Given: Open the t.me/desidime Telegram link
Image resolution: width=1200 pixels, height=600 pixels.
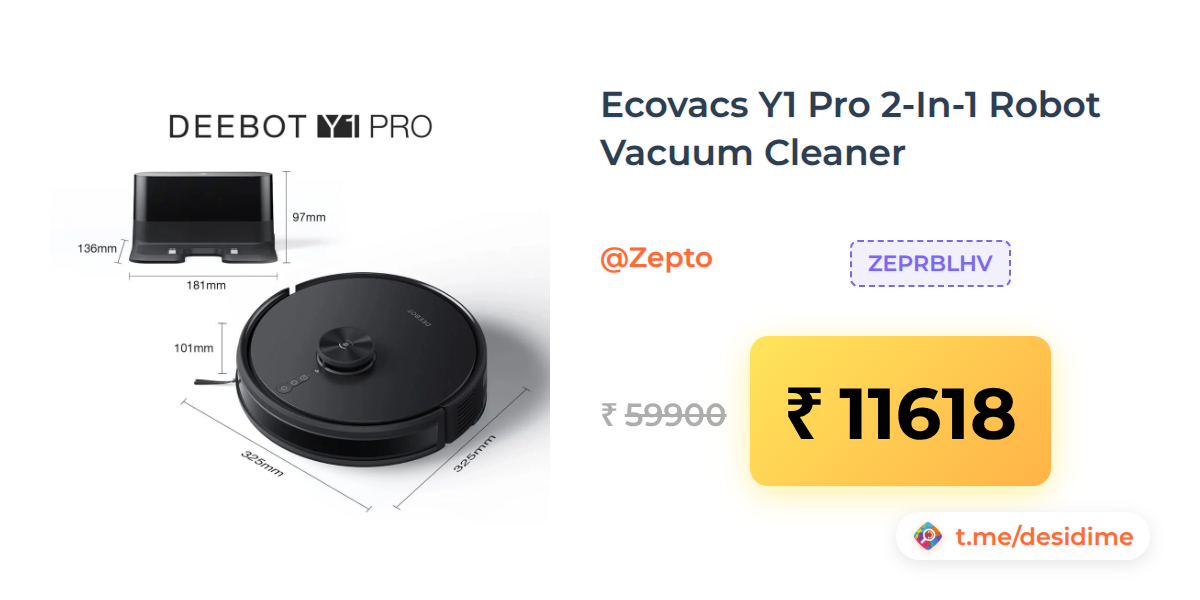Looking at the screenshot, I should tap(1044, 537).
